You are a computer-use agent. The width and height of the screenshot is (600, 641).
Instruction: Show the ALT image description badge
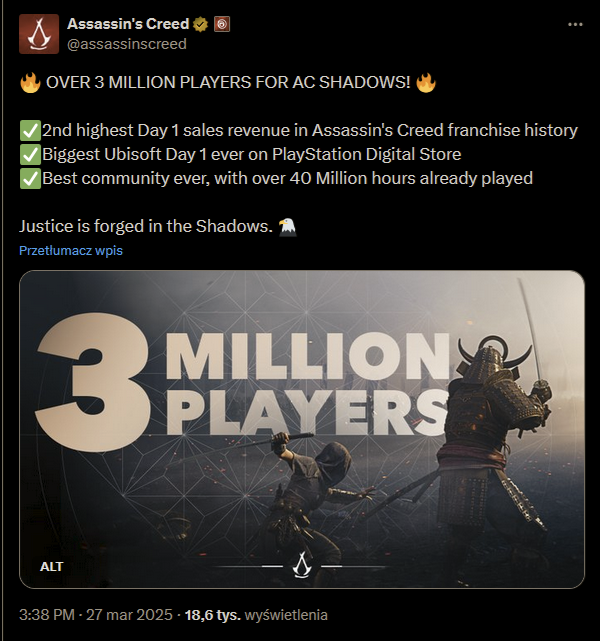(x=51, y=567)
